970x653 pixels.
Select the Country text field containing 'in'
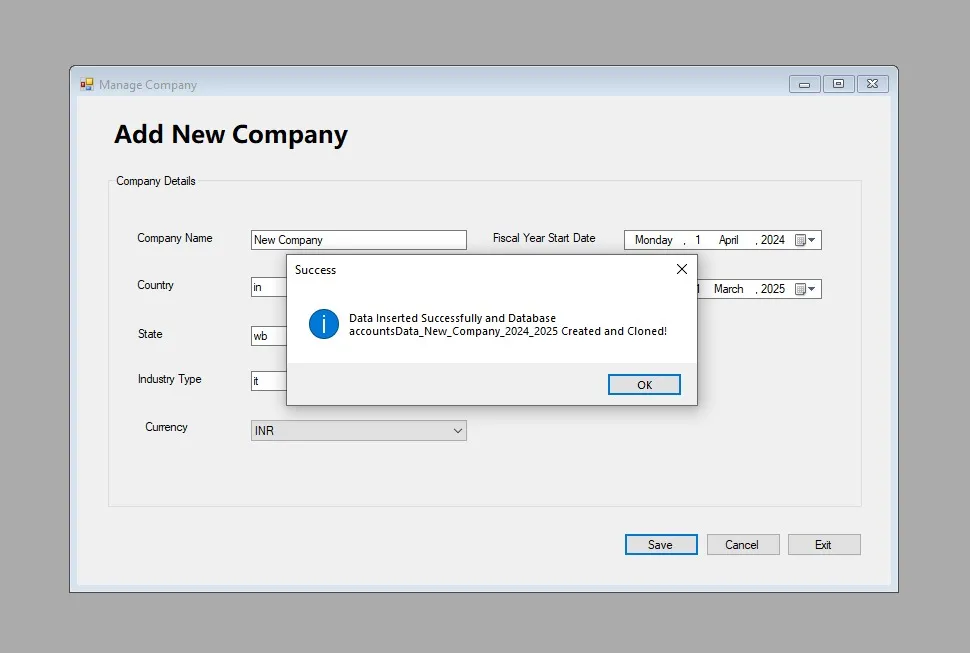coord(267,287)
